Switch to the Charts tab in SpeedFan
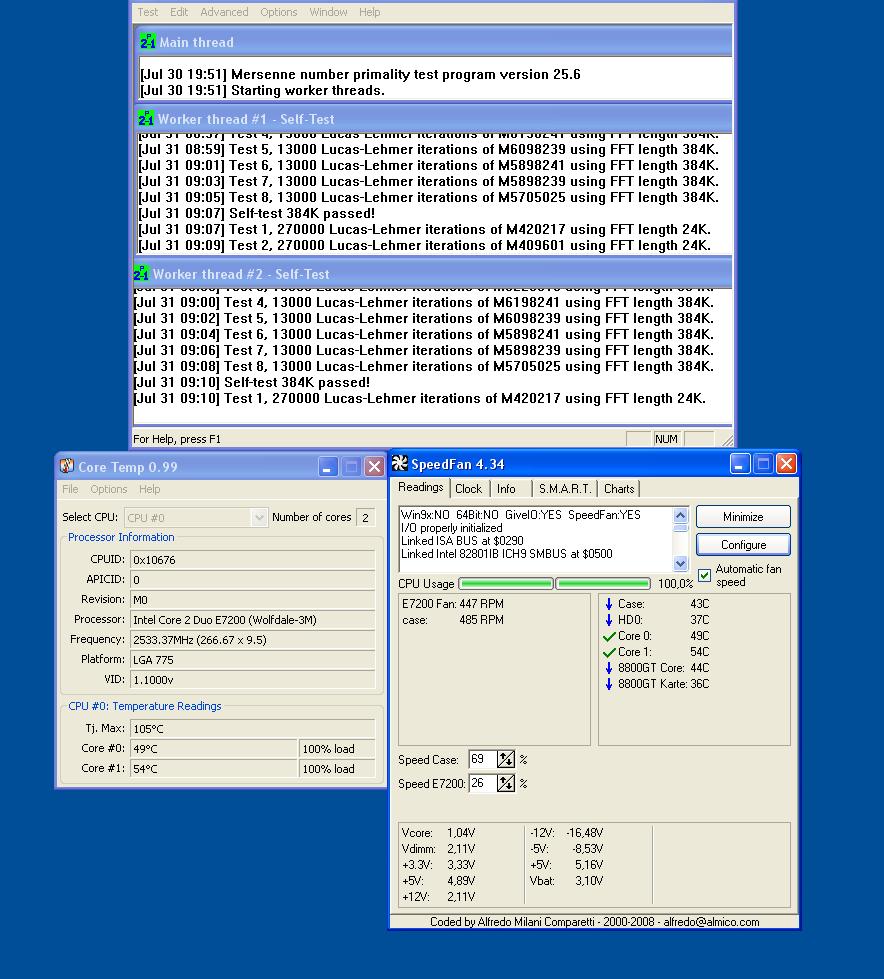Image resolution: width=884 pixels, height=979 pixels. point(619,489)
